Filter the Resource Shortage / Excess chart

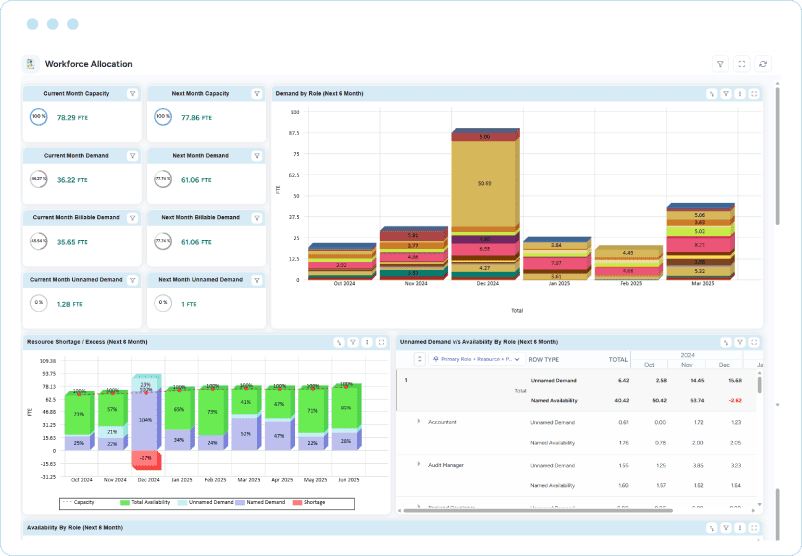(353, 342)
